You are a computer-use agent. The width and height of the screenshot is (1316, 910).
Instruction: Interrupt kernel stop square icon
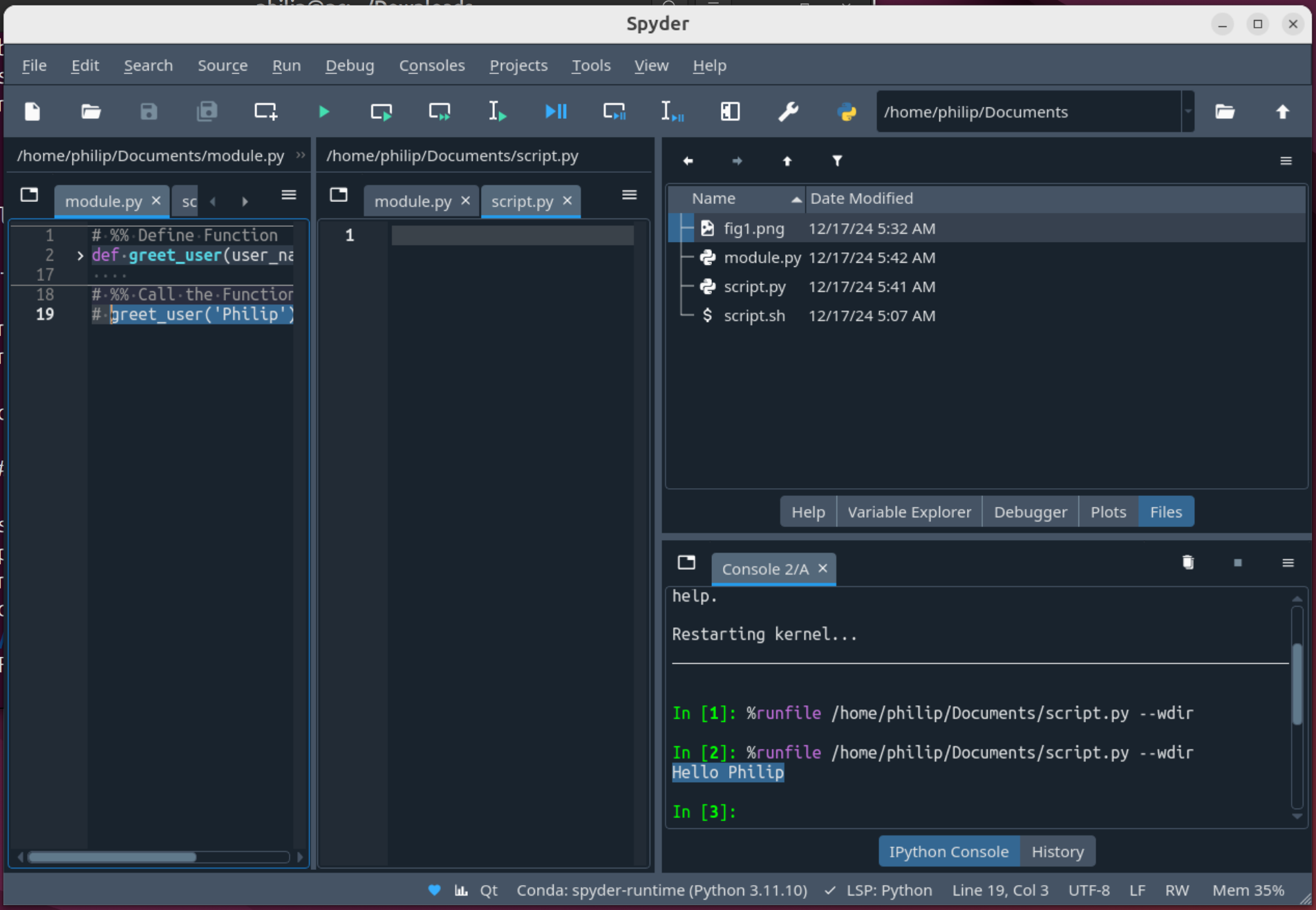tap(1238, 563)
